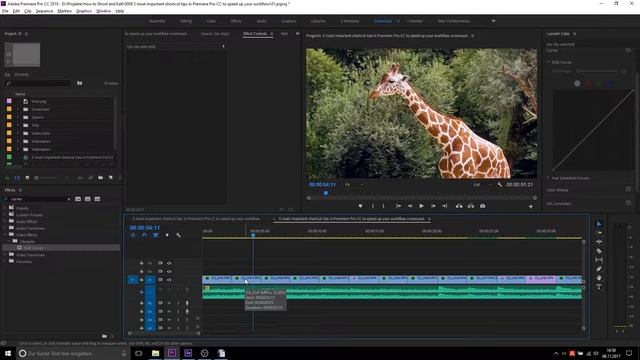Play the program monitor video
The height and width of the screenshot is (360, 640).
[421, 206]
